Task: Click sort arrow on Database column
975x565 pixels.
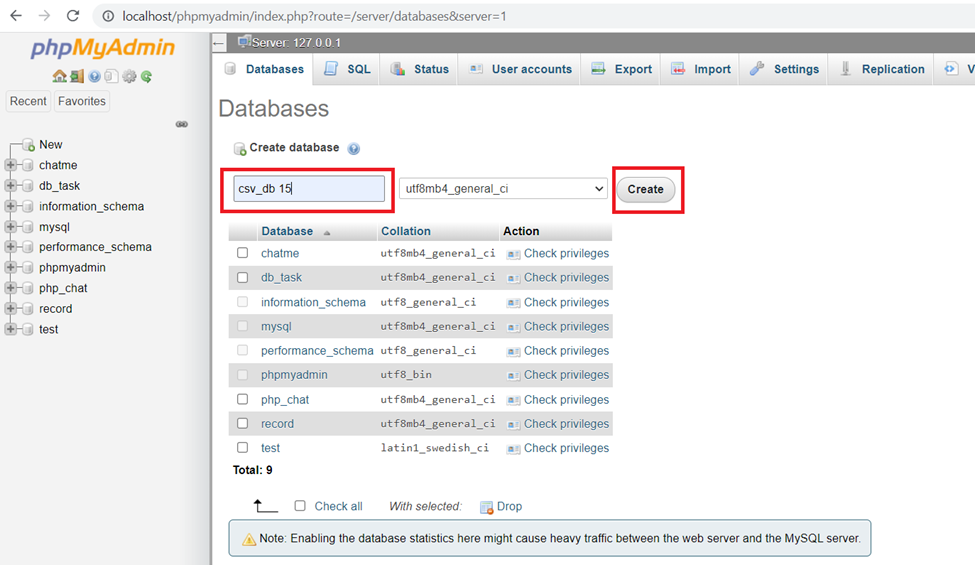Action: pos(327,232)
